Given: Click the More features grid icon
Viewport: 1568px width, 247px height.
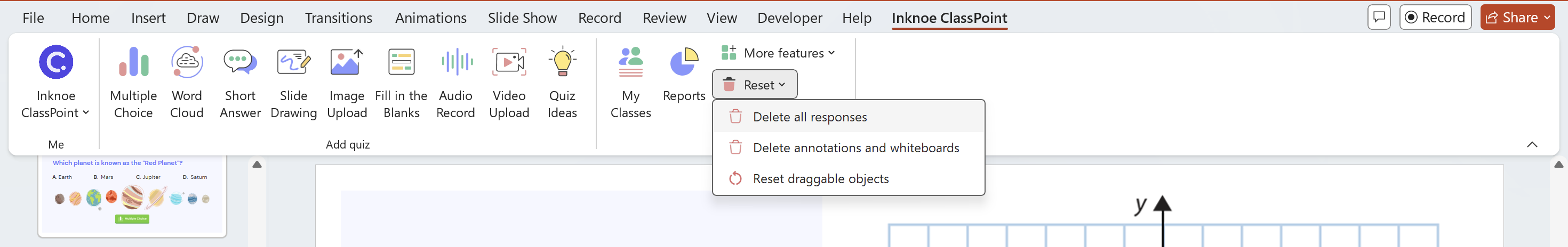Looking at the screenshot, I should coord(729,53).
